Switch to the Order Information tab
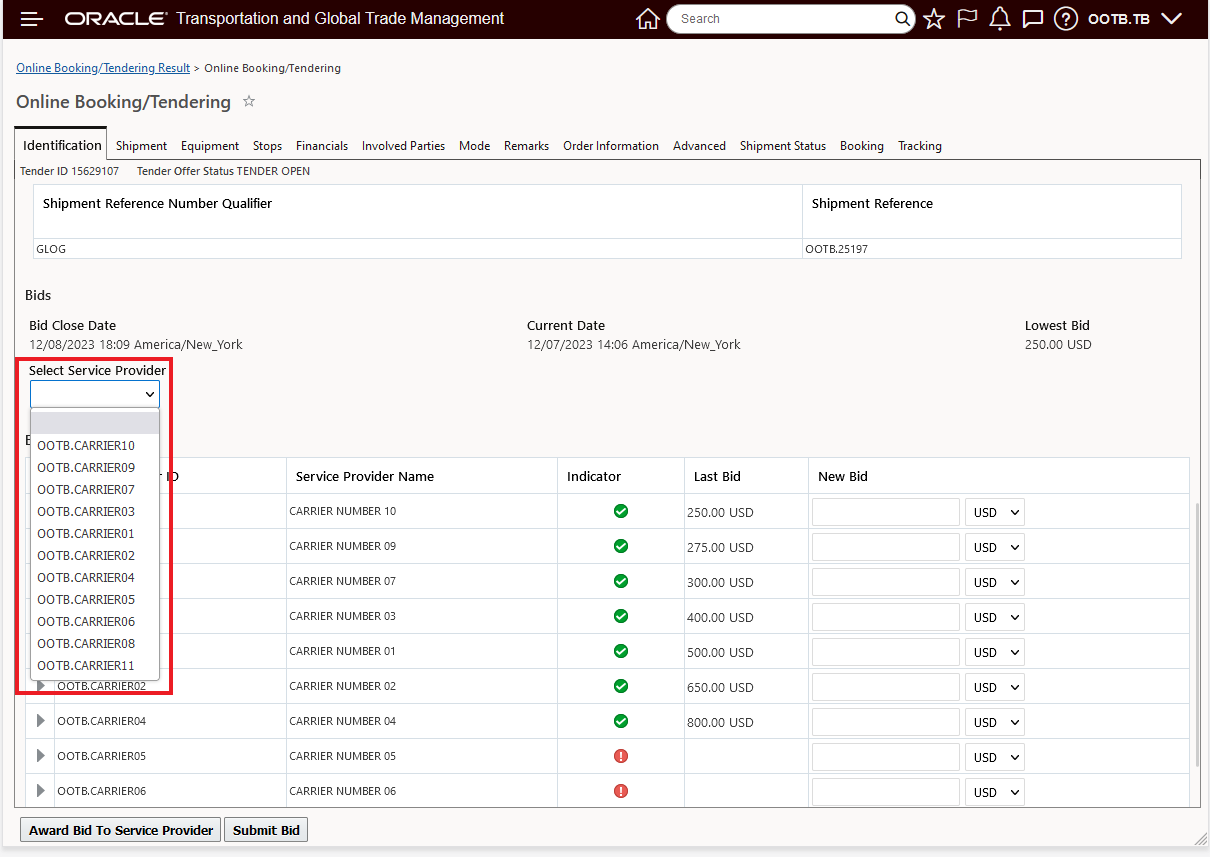The height and width of the screenshot is (857, 1210). 611,146
